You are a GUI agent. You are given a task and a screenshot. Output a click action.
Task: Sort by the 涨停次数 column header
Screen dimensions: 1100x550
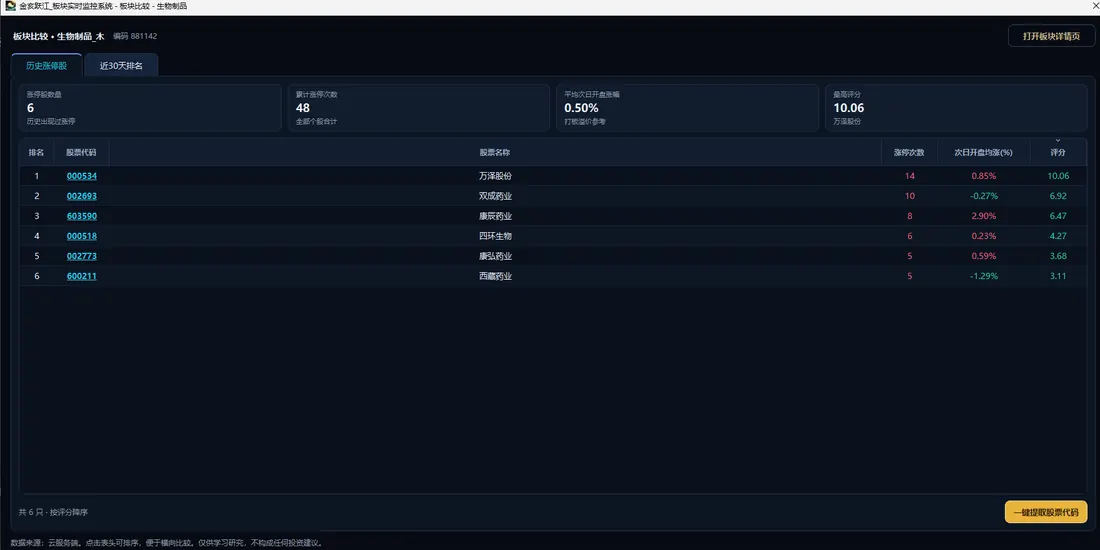[x=909, y=152]
